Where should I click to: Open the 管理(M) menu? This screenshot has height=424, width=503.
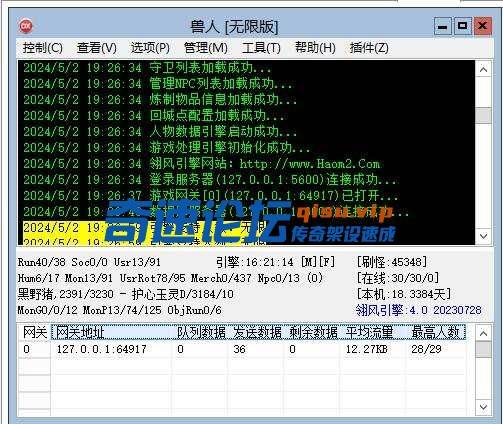coord(206,48)
